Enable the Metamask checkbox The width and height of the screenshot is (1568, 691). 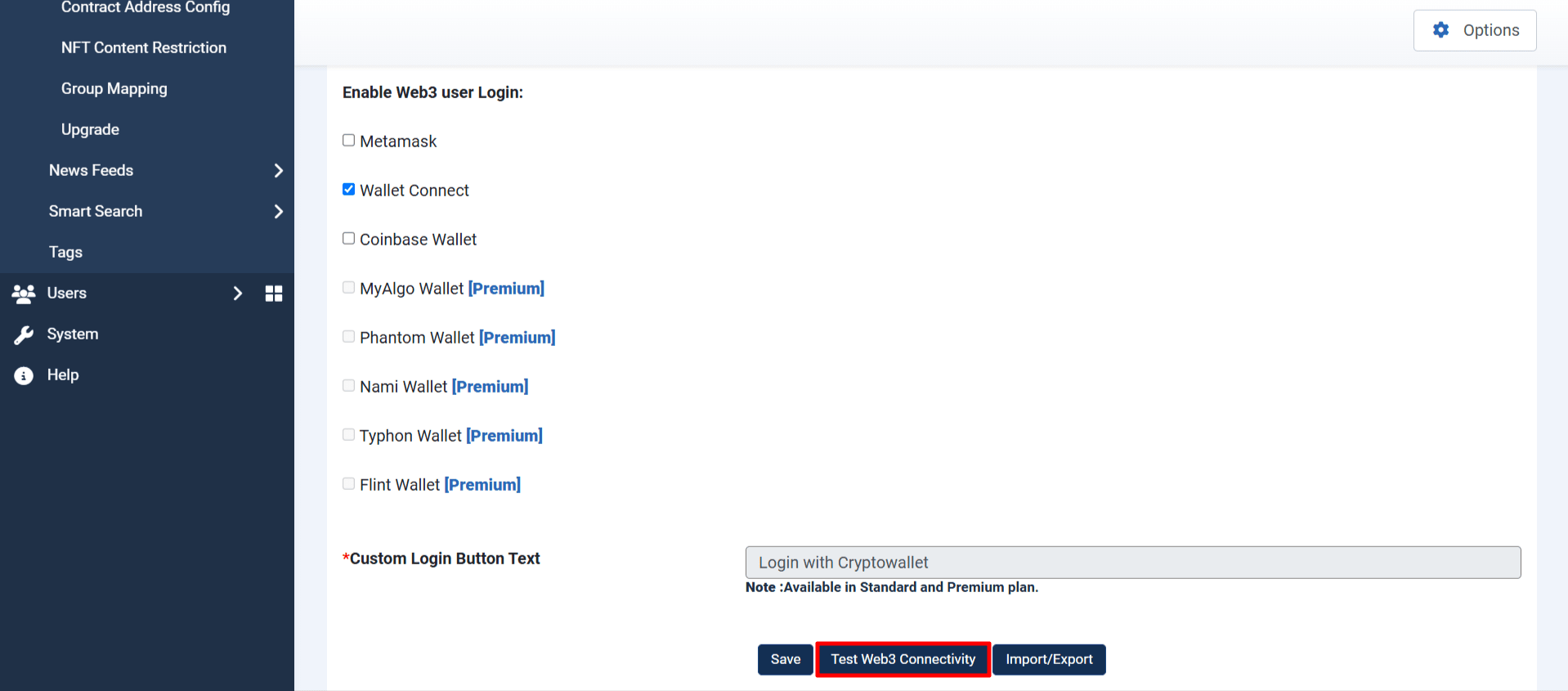[x=348, y=141]
